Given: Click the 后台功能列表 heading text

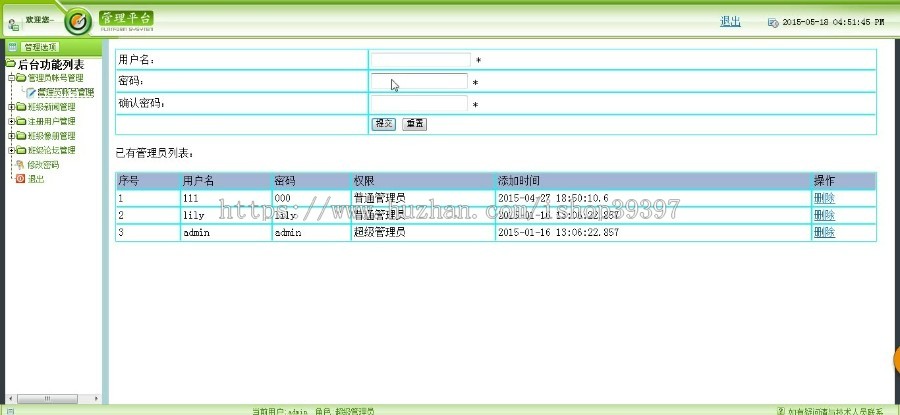Looking at the screenshot, I should 51,64.
